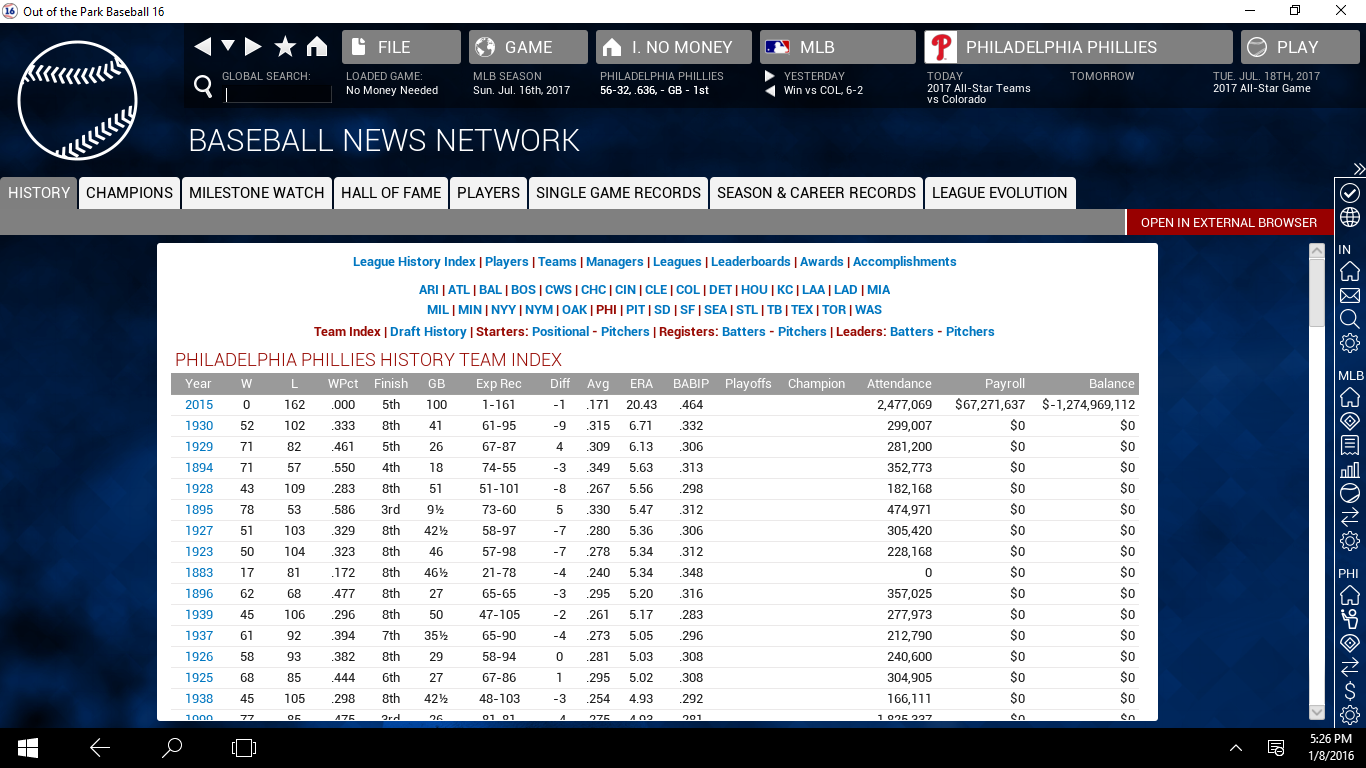Open the Leaderboards link
Image resolution: width=1366 pixels, height=768 pixels.
click(751, 262)
